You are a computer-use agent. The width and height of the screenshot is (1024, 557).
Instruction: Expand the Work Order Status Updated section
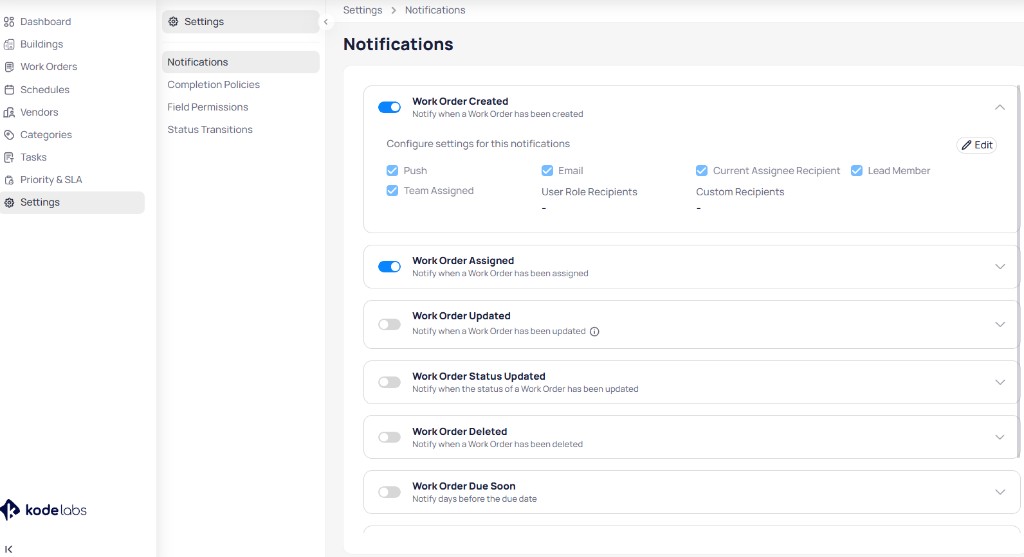click(x=1000, y=382)
